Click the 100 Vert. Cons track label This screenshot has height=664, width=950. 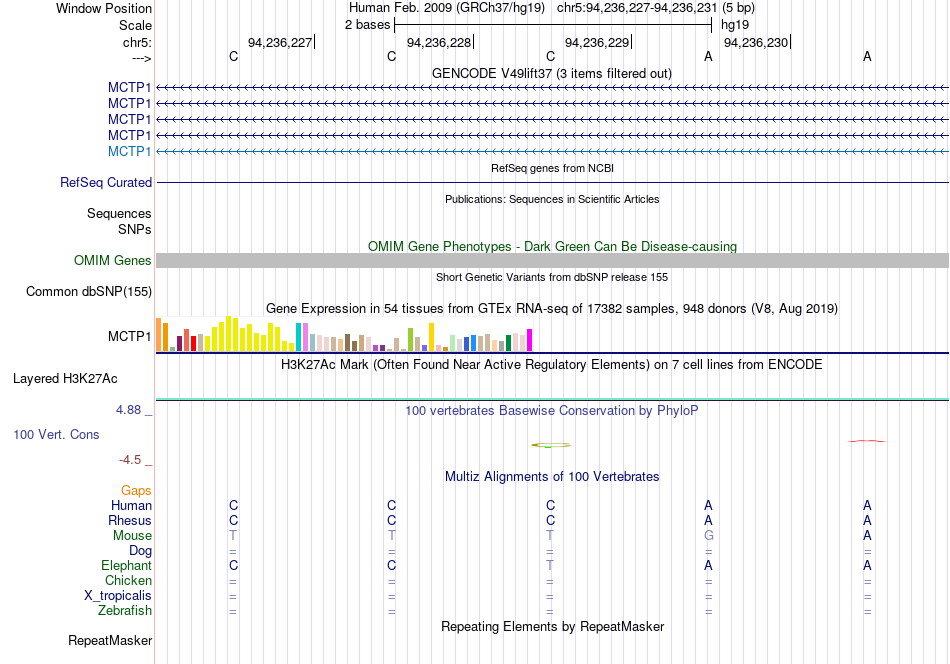56,434
